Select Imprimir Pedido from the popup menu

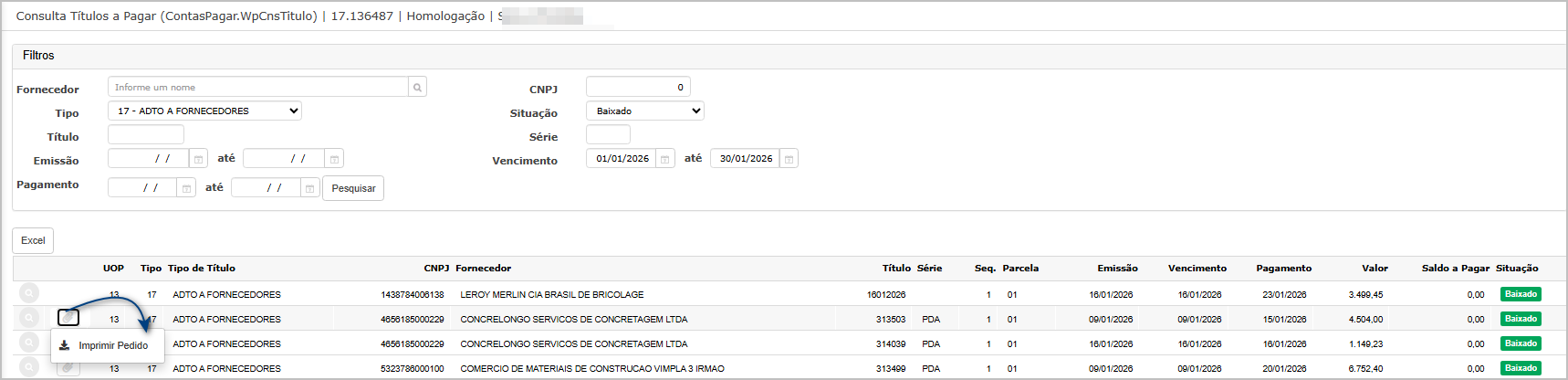(x=112, y=345)
